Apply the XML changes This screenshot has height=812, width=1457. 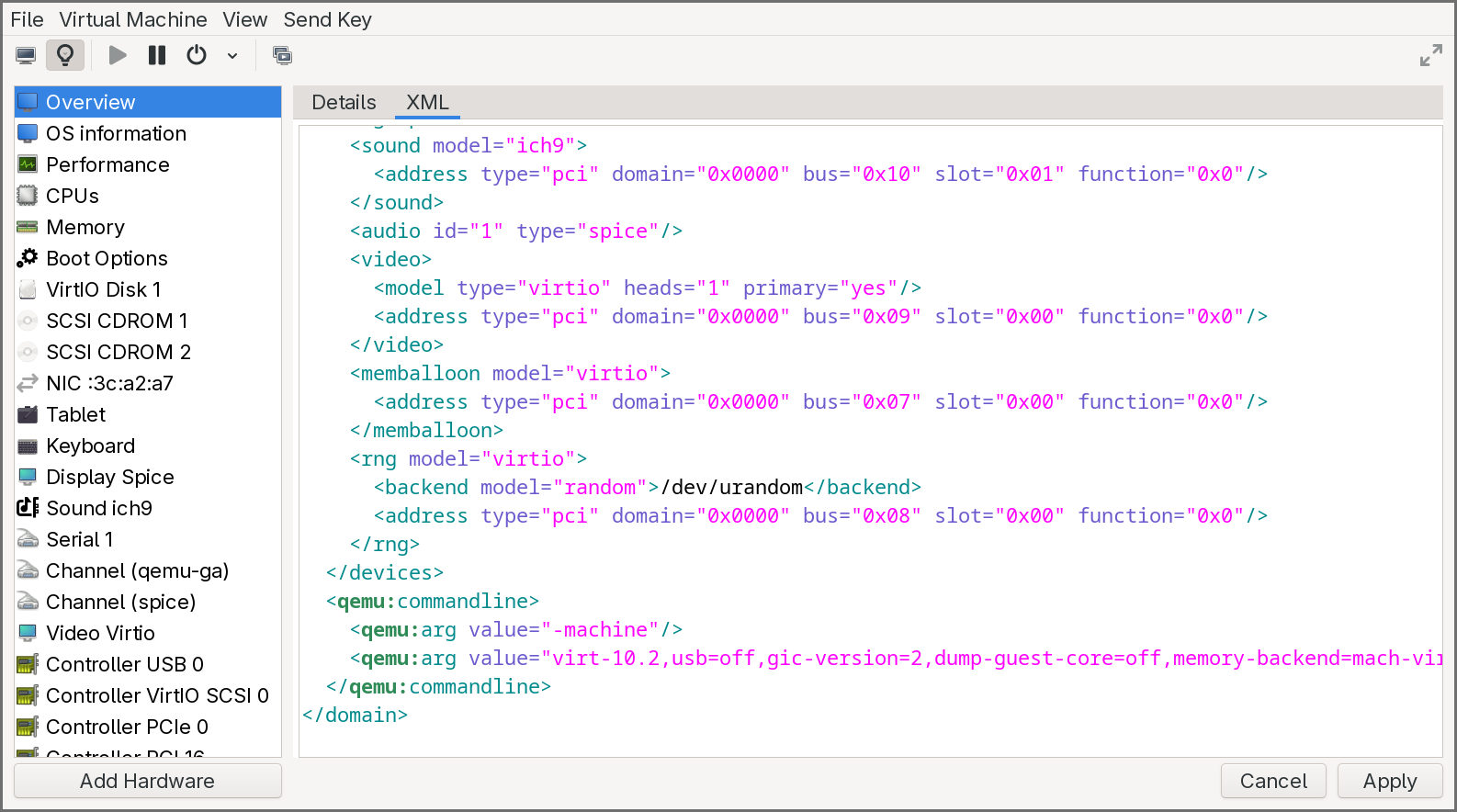coord(1389,781)
